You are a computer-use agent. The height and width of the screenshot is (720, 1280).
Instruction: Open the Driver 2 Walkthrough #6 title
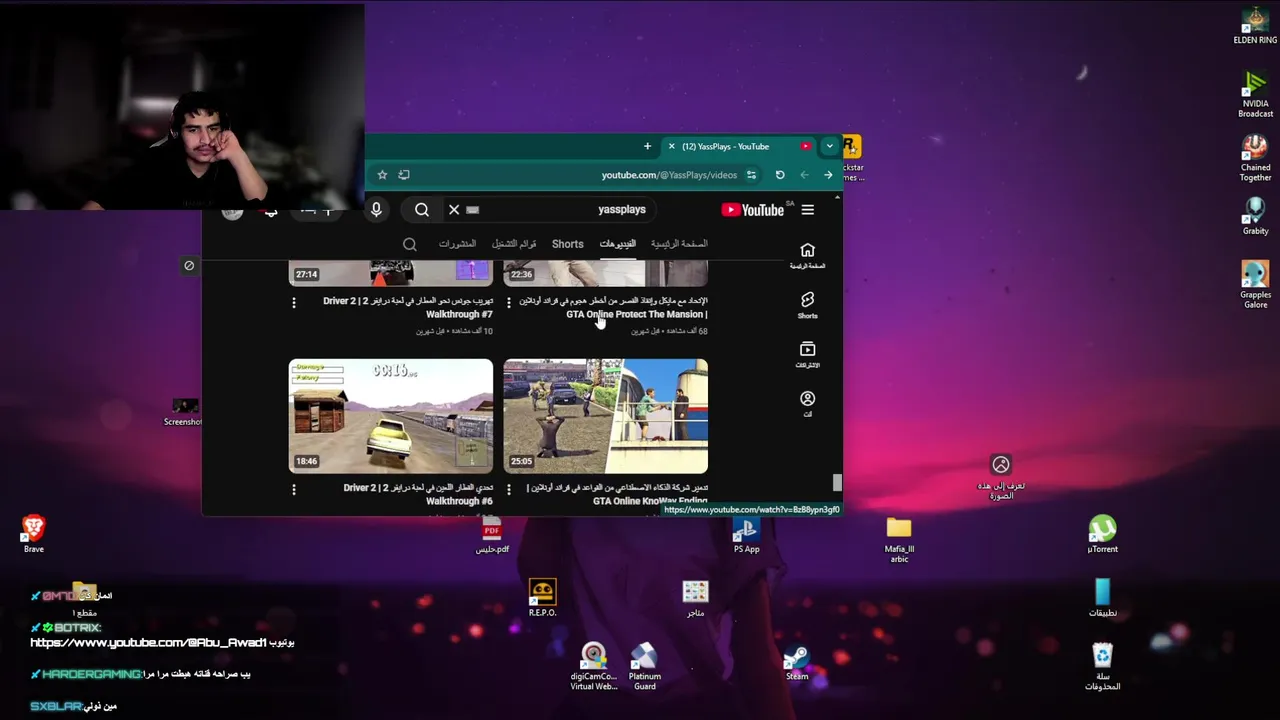coord(418,494)
